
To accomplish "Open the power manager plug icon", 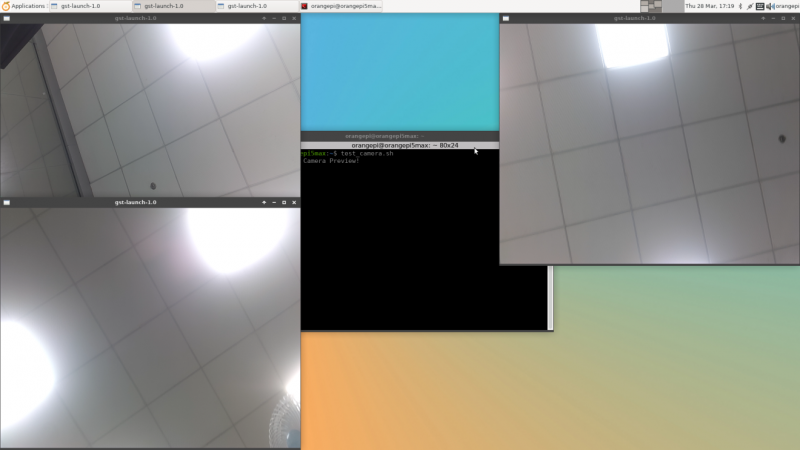I will [749, 6].
